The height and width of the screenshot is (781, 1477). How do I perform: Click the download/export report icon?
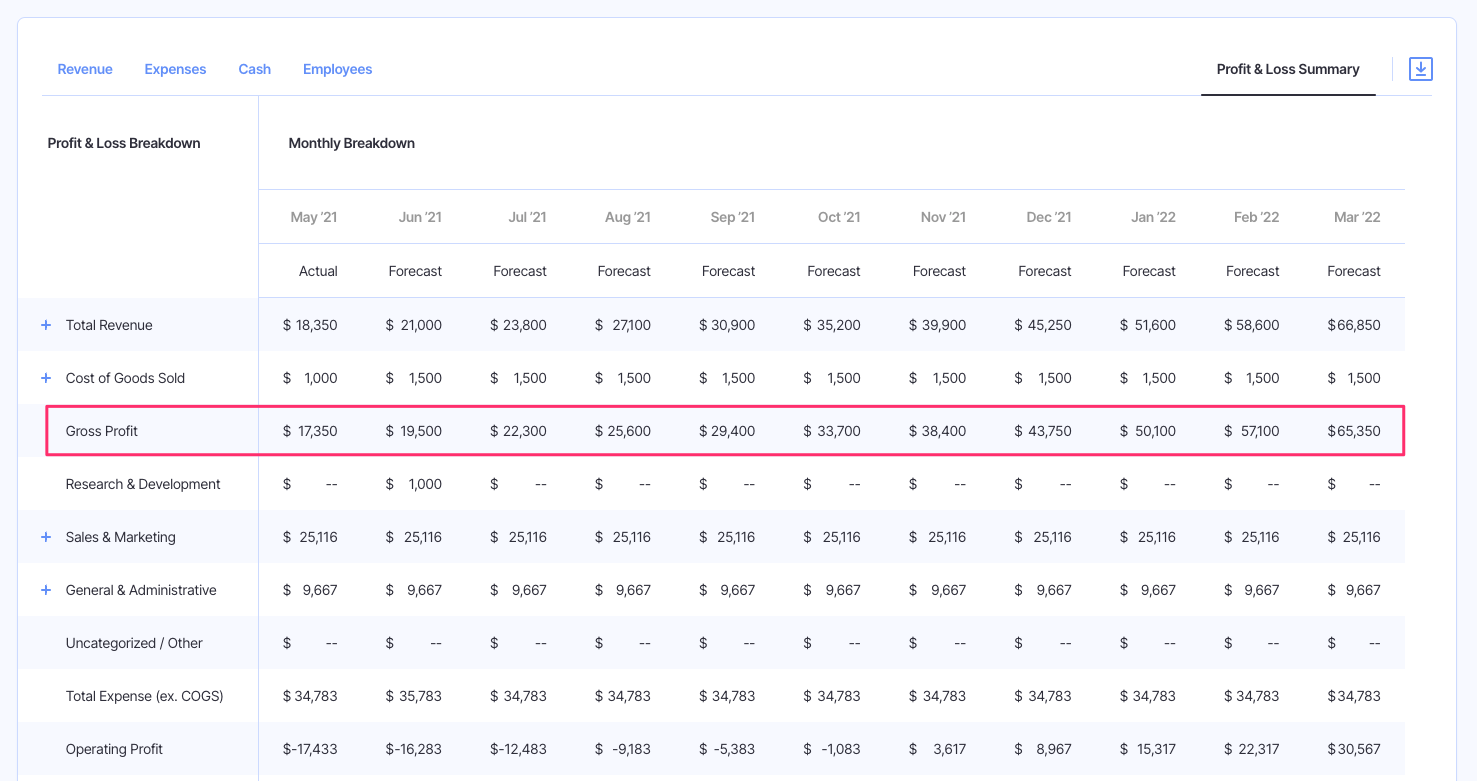1420,69
